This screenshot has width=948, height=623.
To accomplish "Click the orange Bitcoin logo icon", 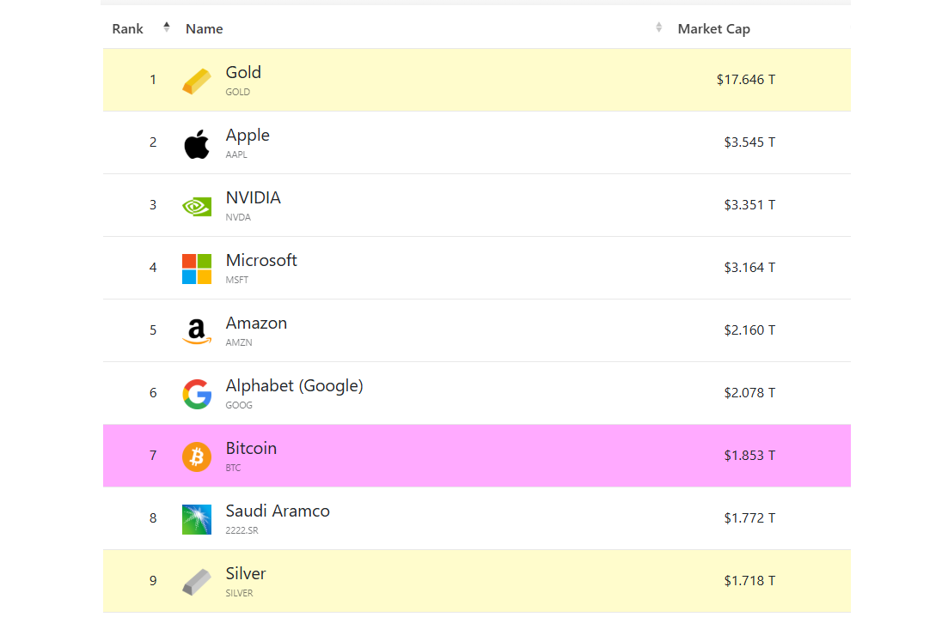I will [x=196, y=457].
